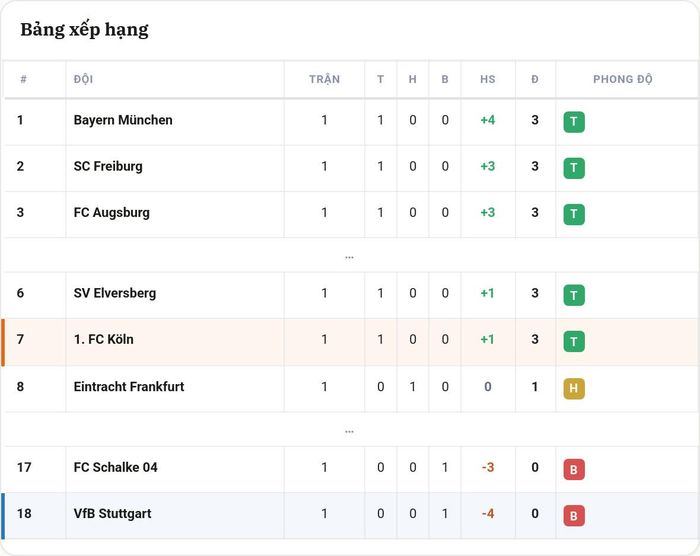Click Eintracht Frankfurt's yellow H form badge

point(574,388)
